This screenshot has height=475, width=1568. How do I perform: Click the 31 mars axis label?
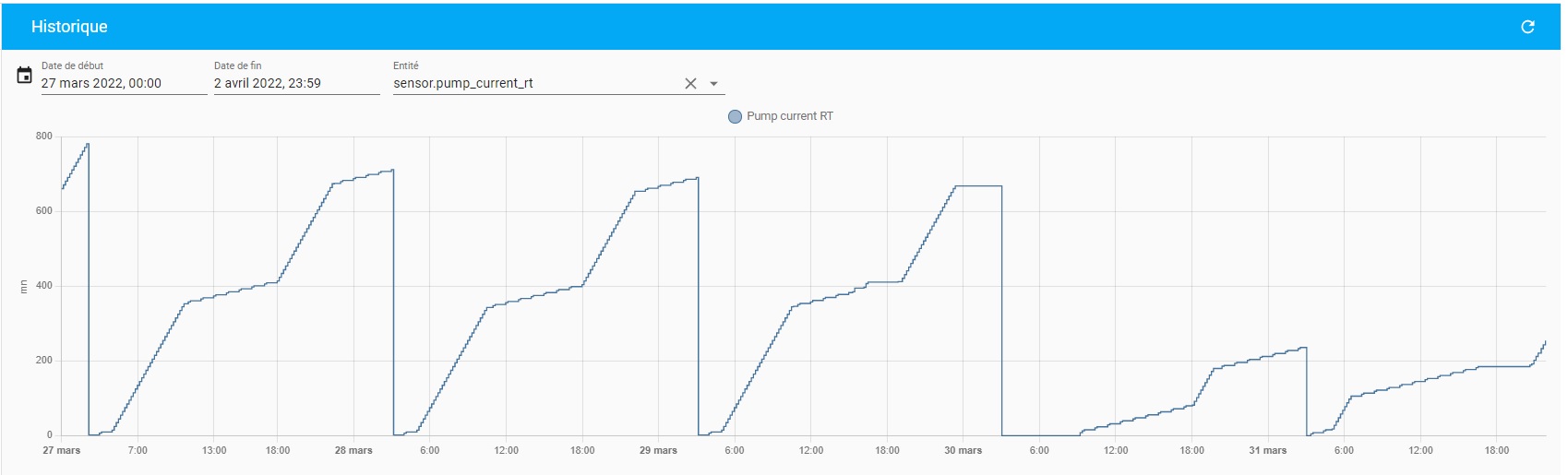coord(1267,450)
